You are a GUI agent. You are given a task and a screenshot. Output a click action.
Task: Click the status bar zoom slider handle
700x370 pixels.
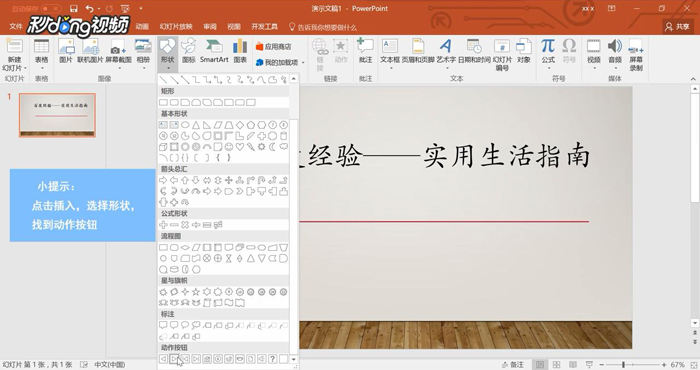click(x=623, y=365)
